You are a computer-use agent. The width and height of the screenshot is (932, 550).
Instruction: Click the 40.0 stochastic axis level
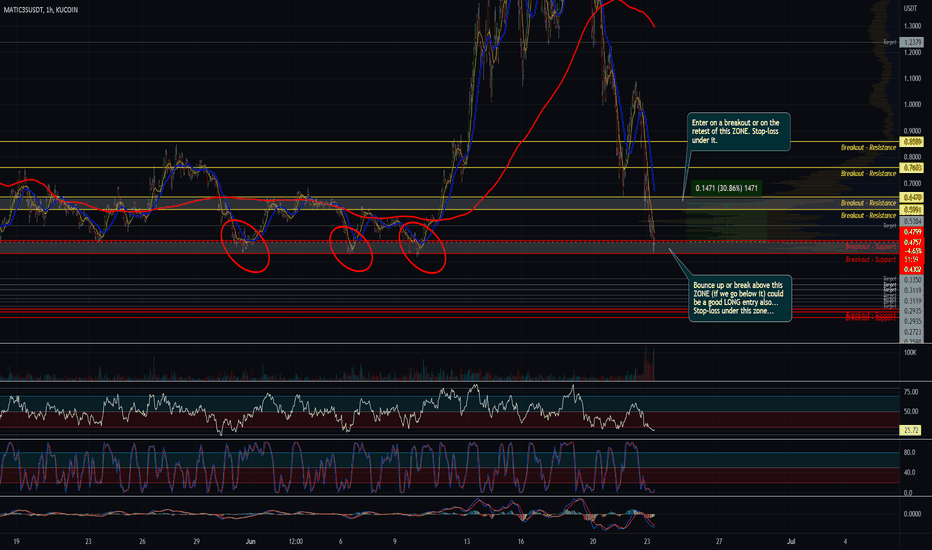909,473
